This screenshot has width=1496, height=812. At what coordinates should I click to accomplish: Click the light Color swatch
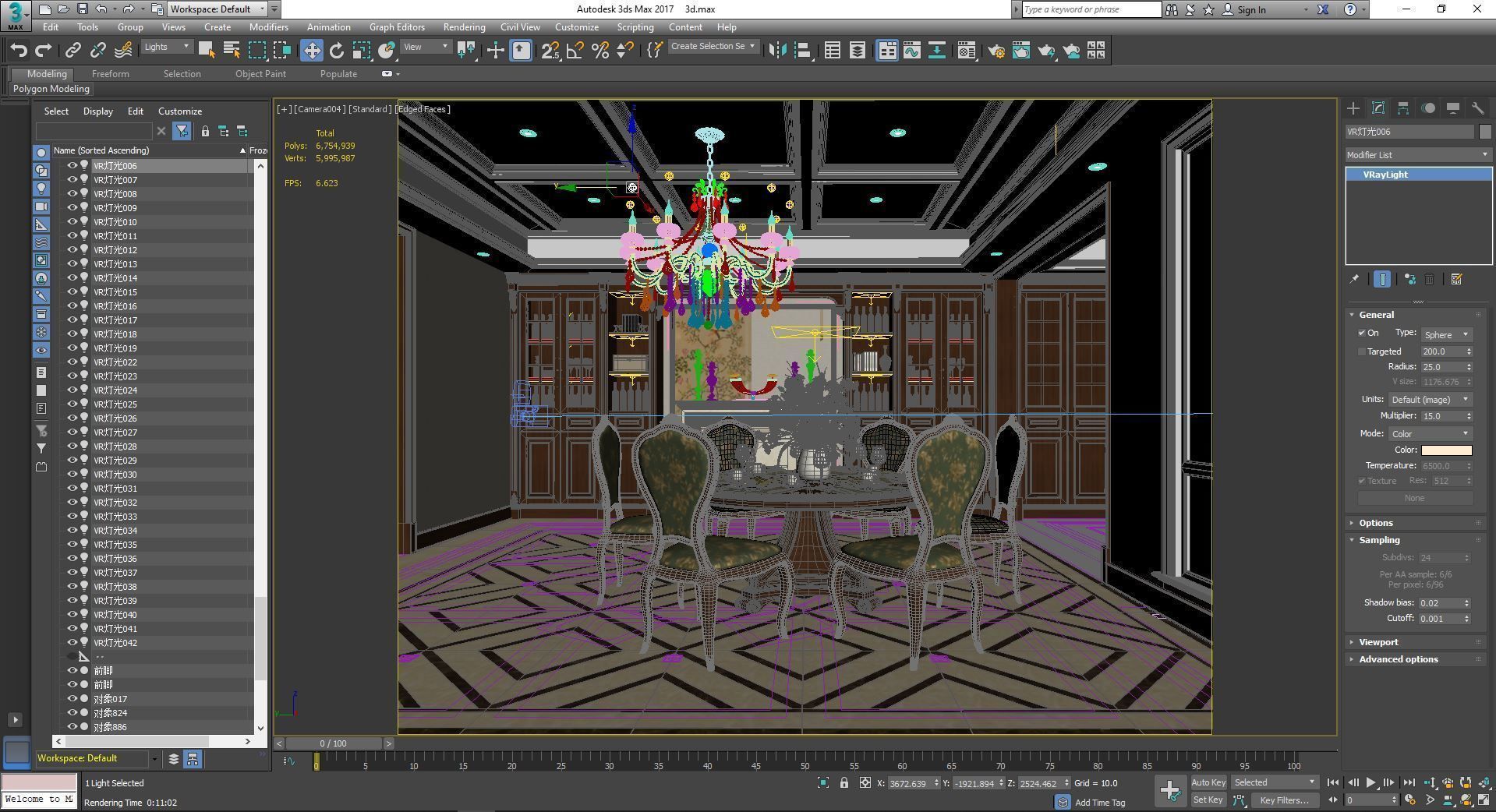1446,450
